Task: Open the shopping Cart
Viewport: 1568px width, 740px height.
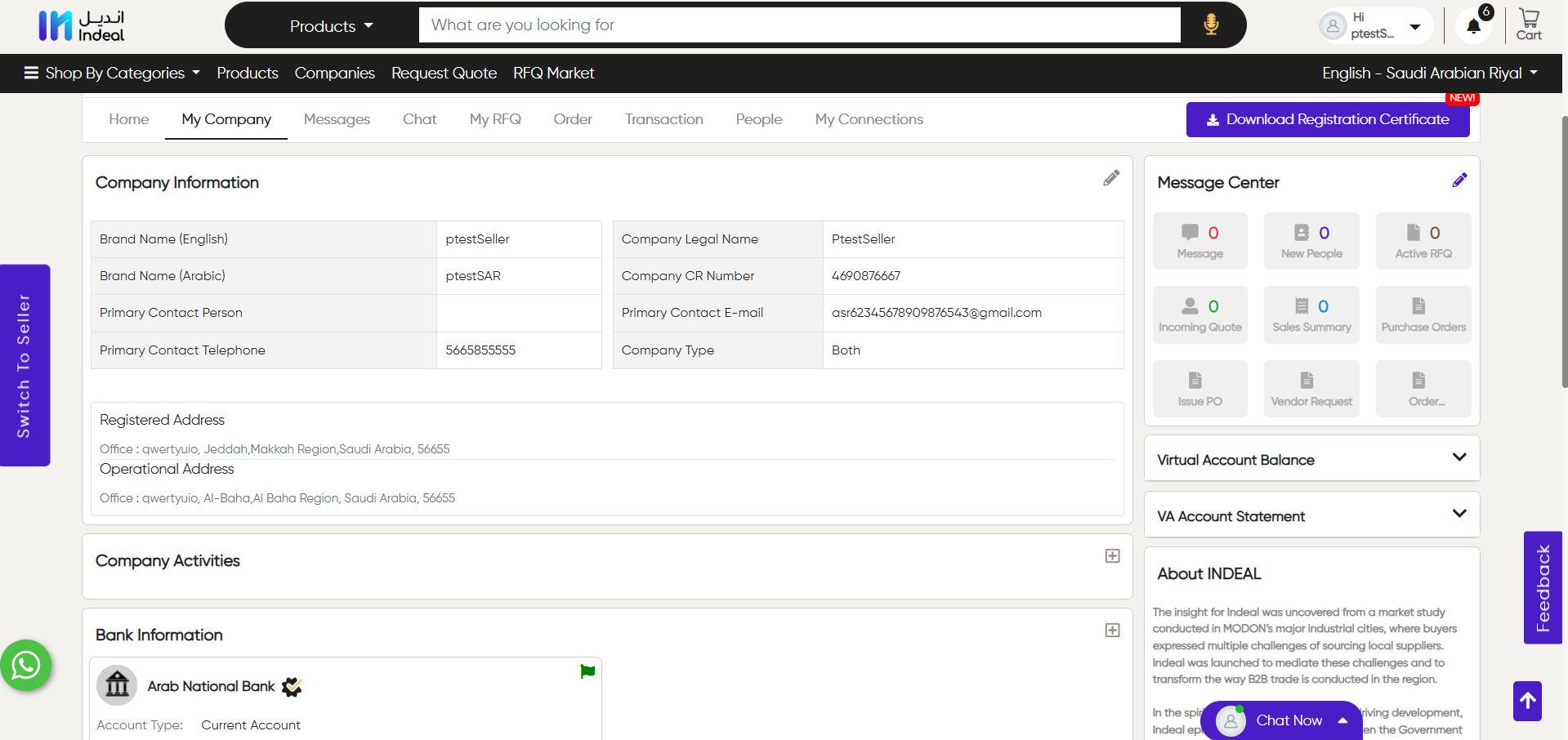Action: click(1528, 25)
